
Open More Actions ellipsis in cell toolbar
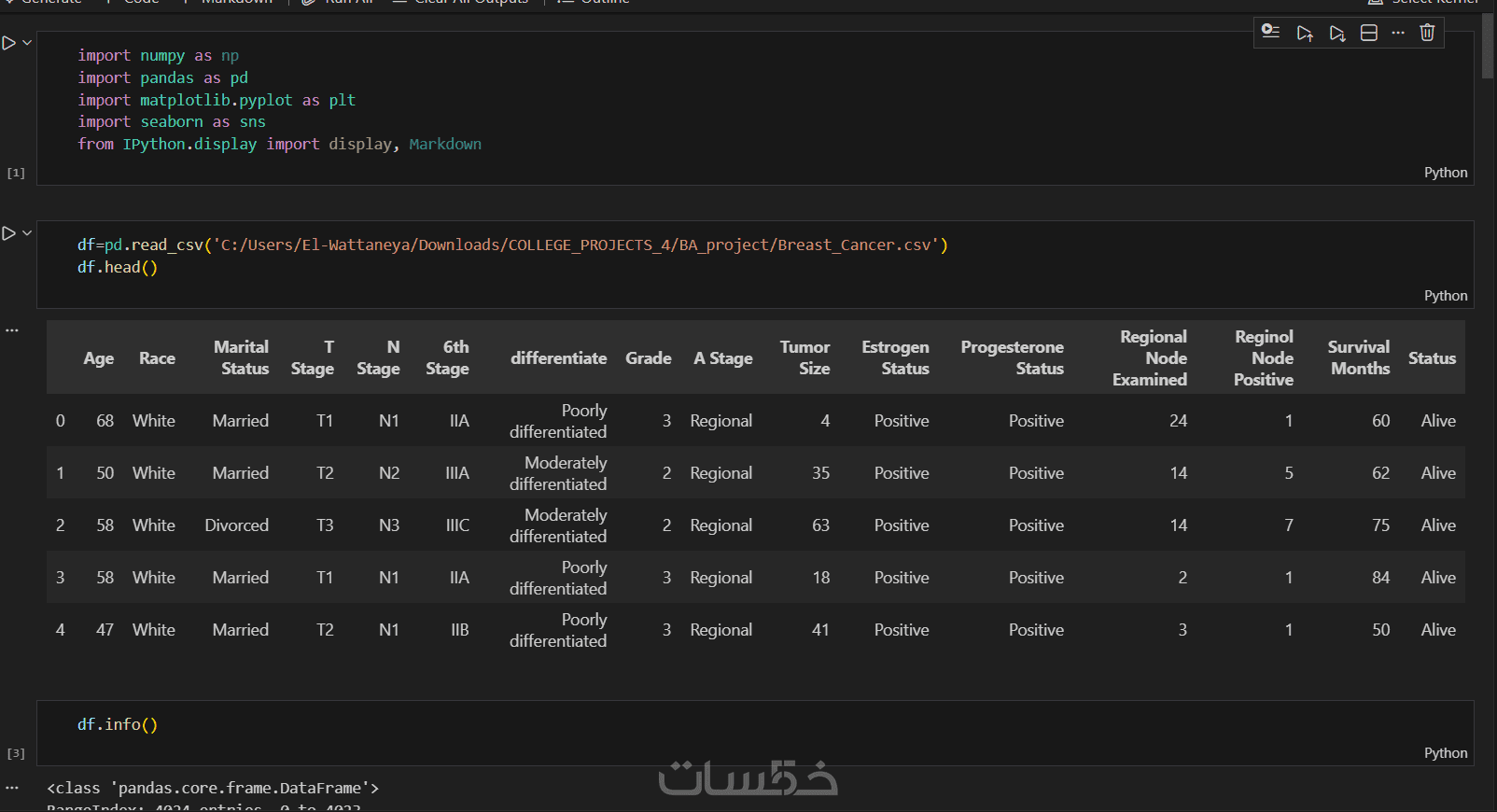tap(1397, 33)
